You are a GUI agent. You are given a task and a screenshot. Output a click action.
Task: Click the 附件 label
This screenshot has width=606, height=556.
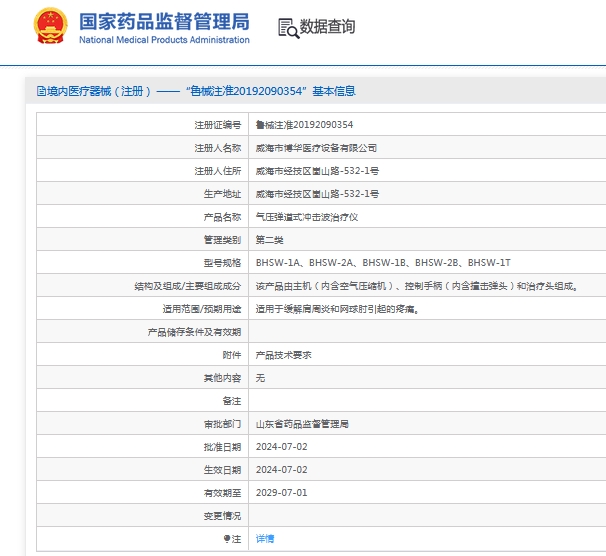pyautogui.click(x=232, y=355)
